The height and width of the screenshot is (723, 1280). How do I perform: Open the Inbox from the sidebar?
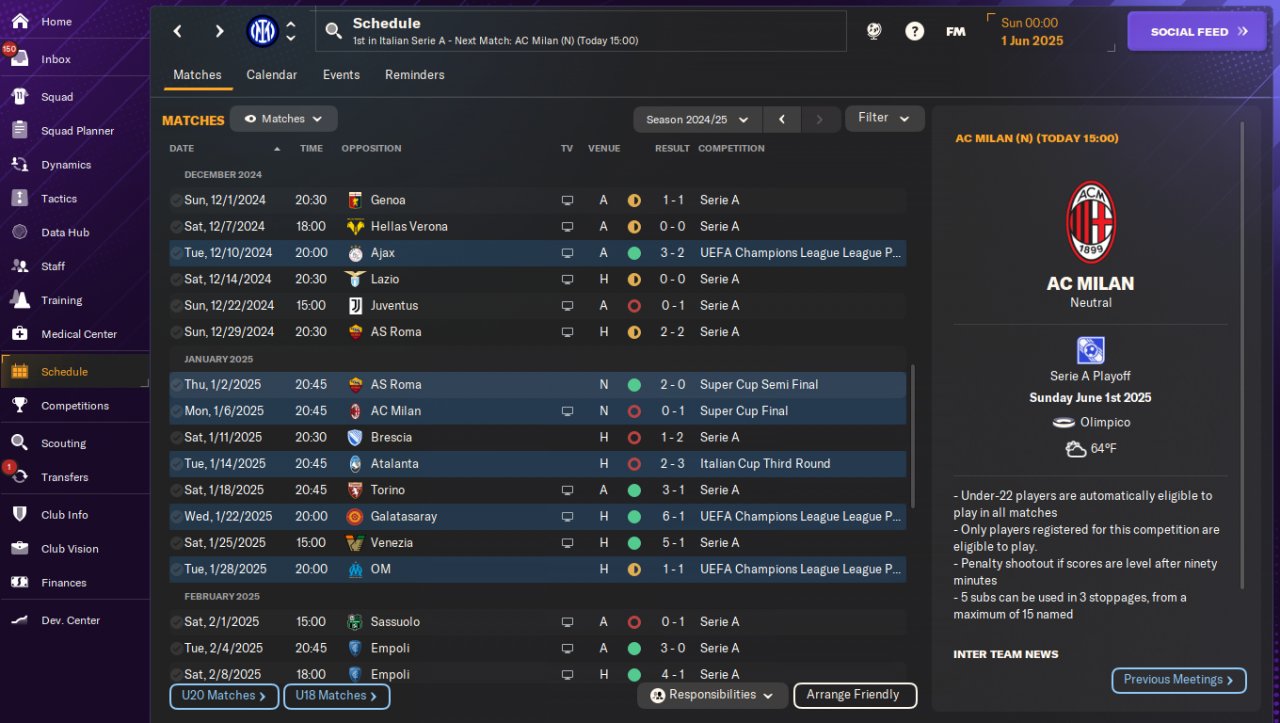tap(20, 58)
